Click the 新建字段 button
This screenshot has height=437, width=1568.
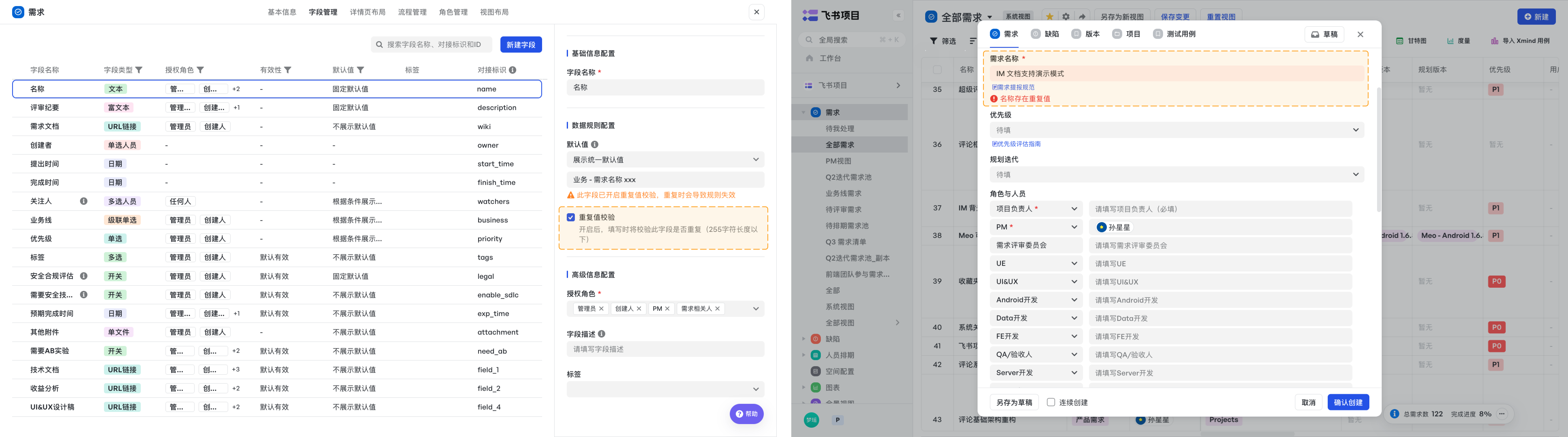(x=521, y=45)
